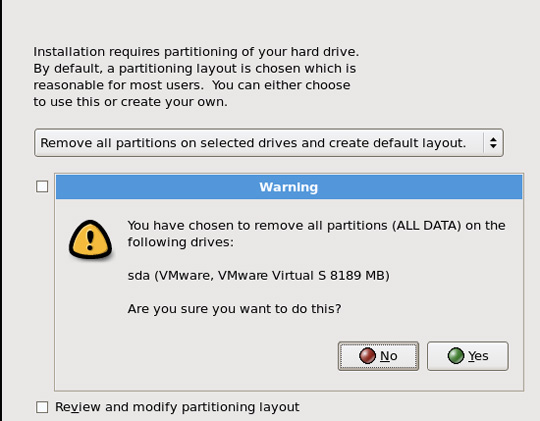This screenshot has width=540, height=421.
Task: Enable Review and modify partitioning layout checkbox
Action: (x=42, y=407)
